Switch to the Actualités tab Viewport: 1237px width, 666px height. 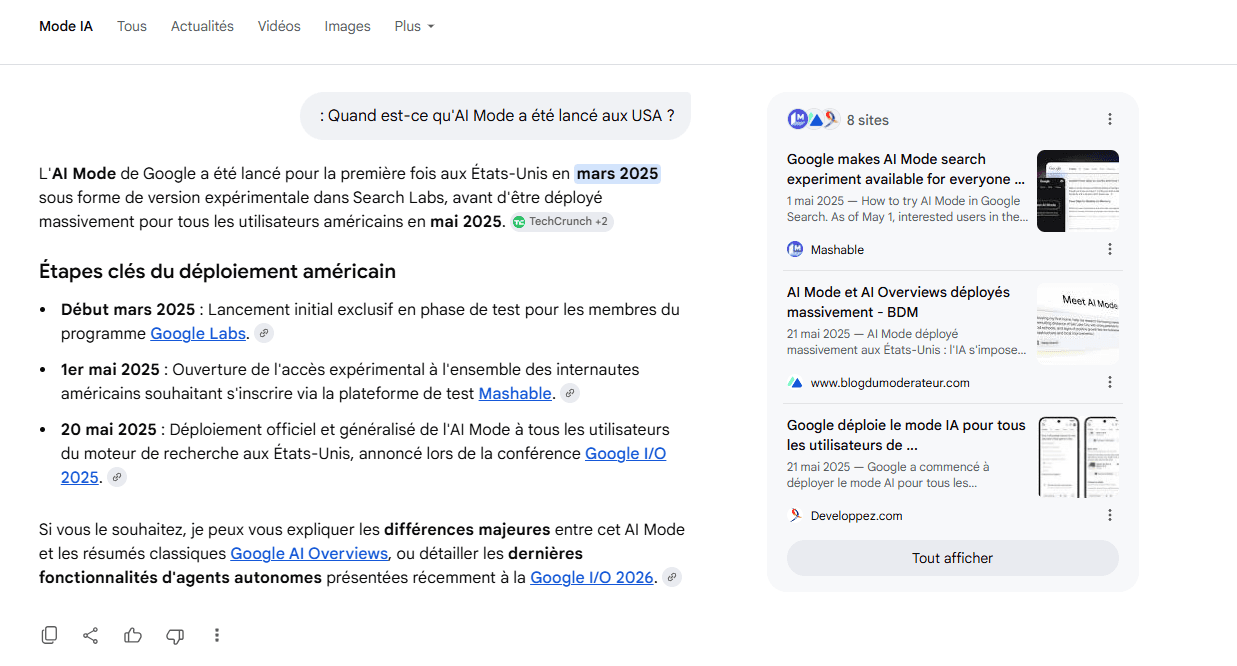tap(202, 27)
